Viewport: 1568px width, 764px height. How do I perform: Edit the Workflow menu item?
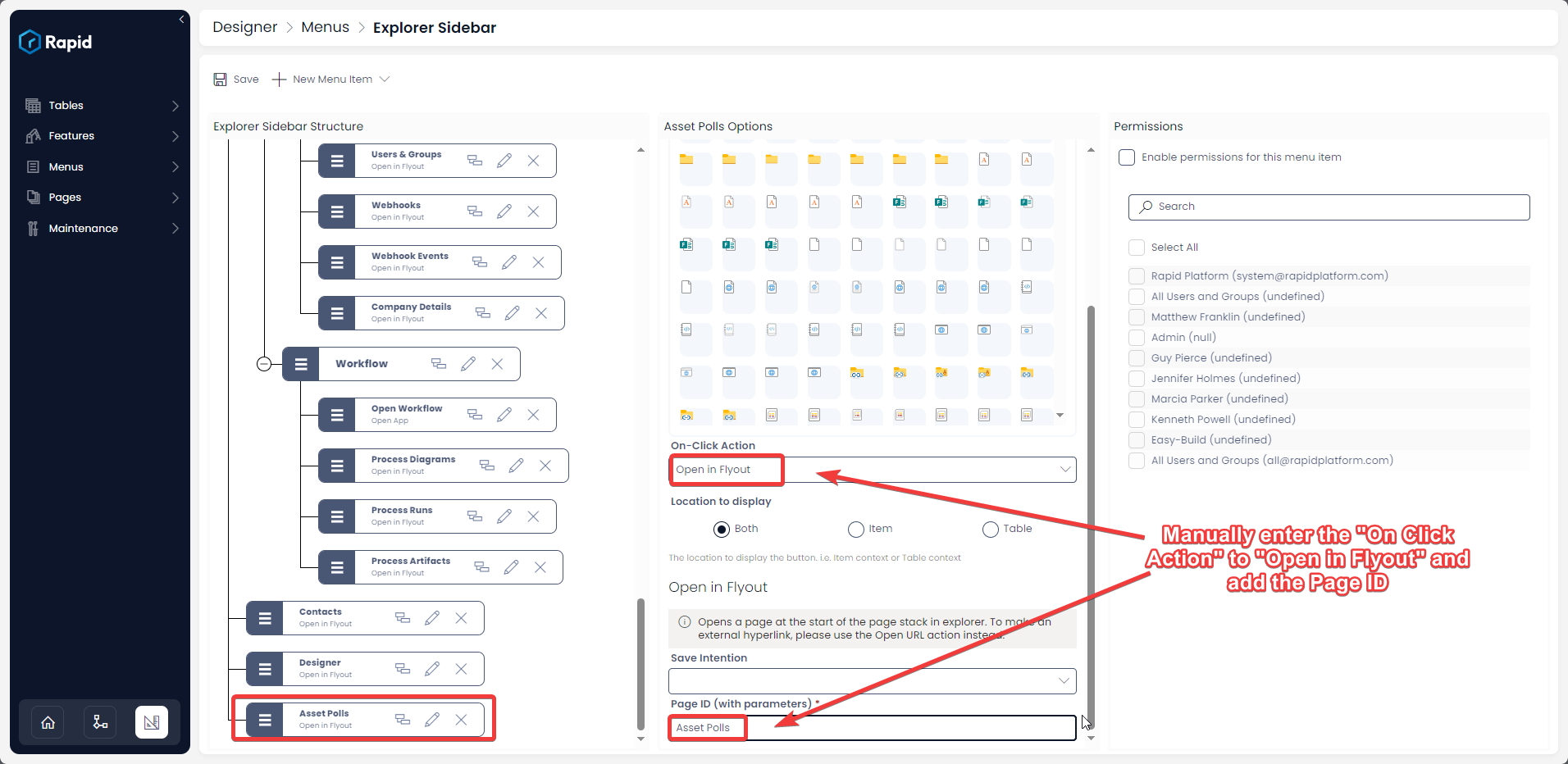[x=468, y=364]
